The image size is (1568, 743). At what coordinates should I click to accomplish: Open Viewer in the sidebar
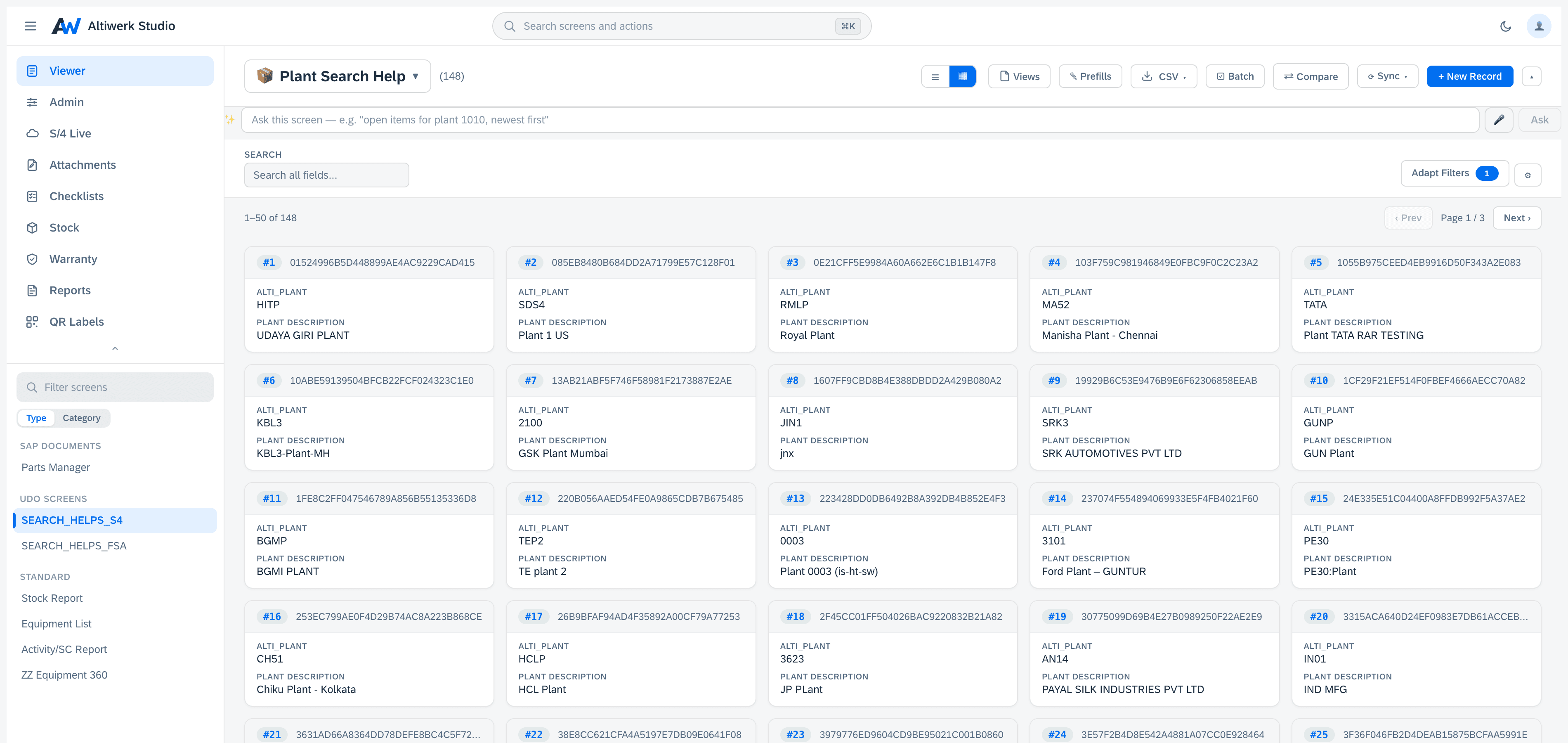tap(115, 71)
